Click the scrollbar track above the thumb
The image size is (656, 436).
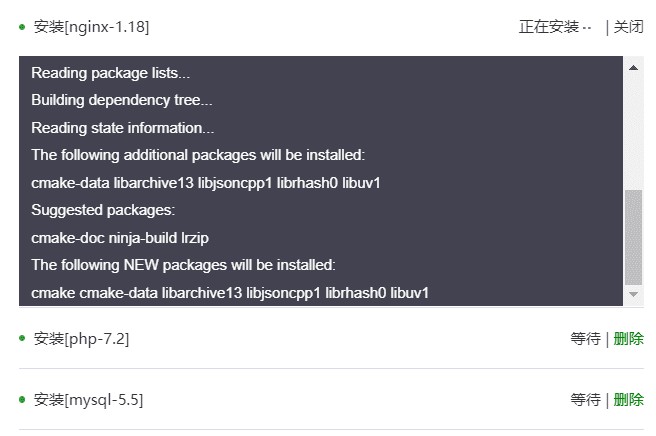coord(633,134)
